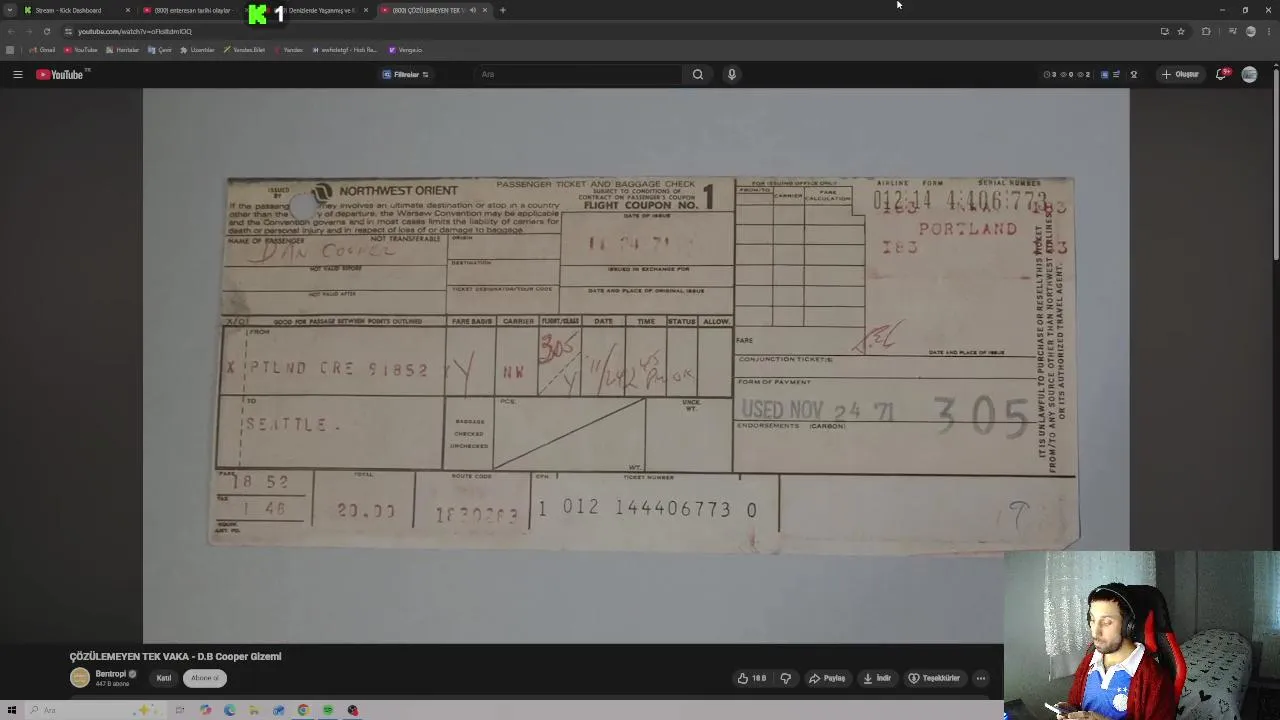The height and width of the screenshot is (720, 1280).
Task: Open the Filtreler filter button
Action: [405, 74]
